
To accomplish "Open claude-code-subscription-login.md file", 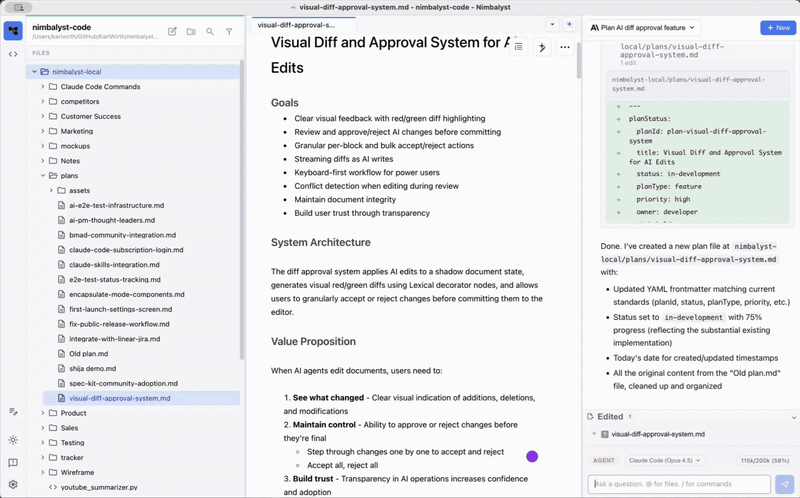I will click(126, 250).
